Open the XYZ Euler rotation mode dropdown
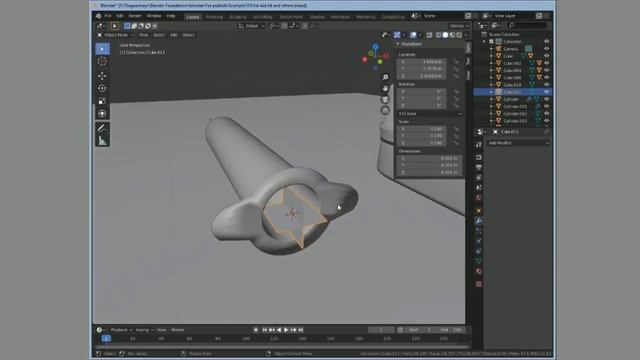The image size is (640, 360). [430, 114]
